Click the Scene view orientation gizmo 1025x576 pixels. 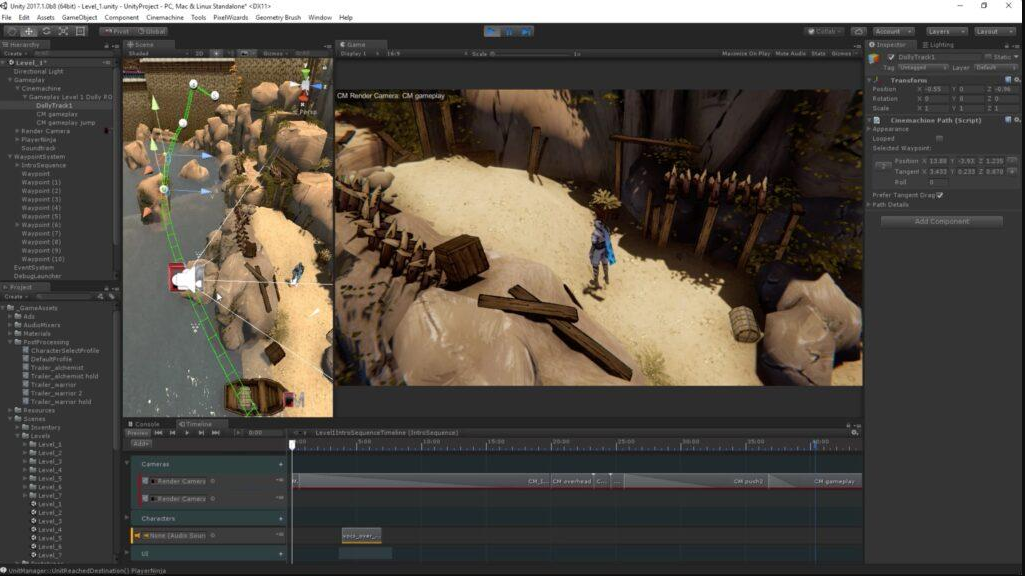point(305,85)
